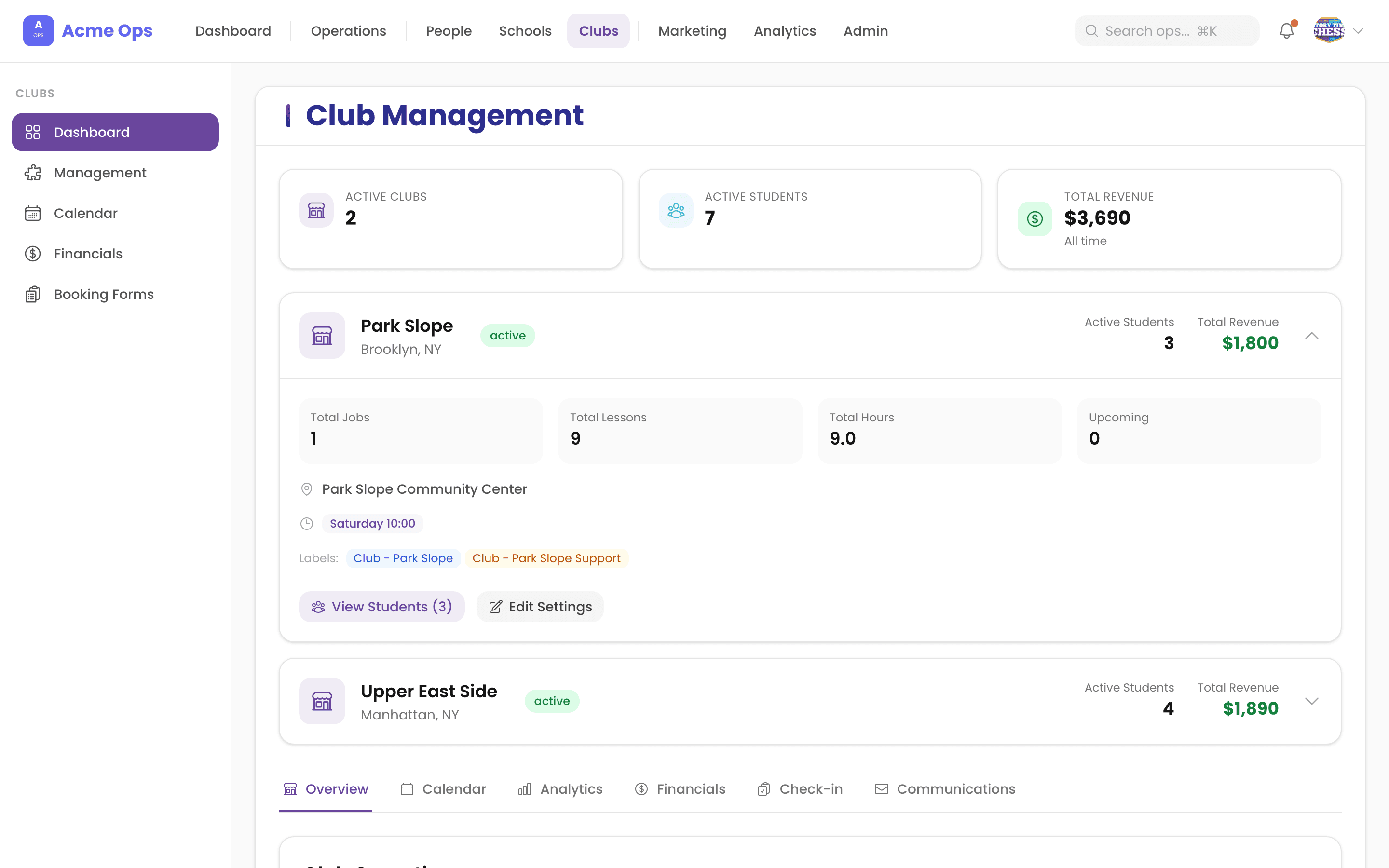The width and height of the screenshot is (1389, 868).
Task: Click the Active Clubs storefront icon
Action: [x=316, y=210]
